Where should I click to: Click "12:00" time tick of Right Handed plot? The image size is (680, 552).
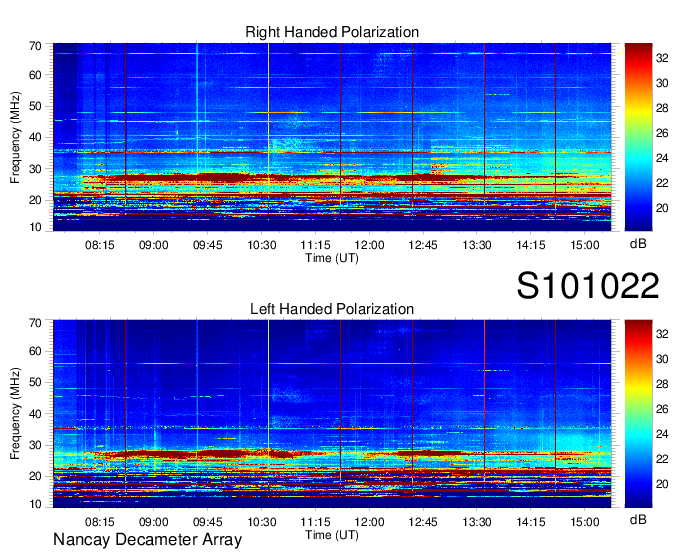369,245
